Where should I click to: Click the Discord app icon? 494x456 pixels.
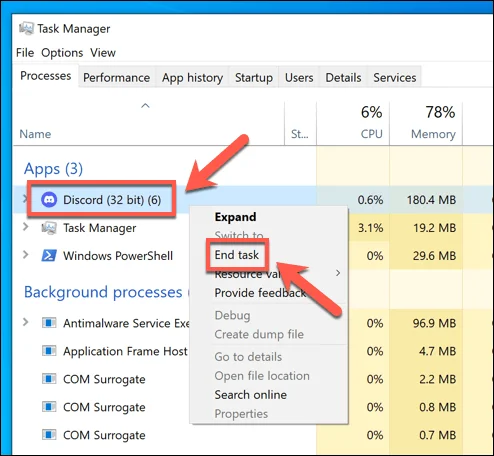click(49, 200)
